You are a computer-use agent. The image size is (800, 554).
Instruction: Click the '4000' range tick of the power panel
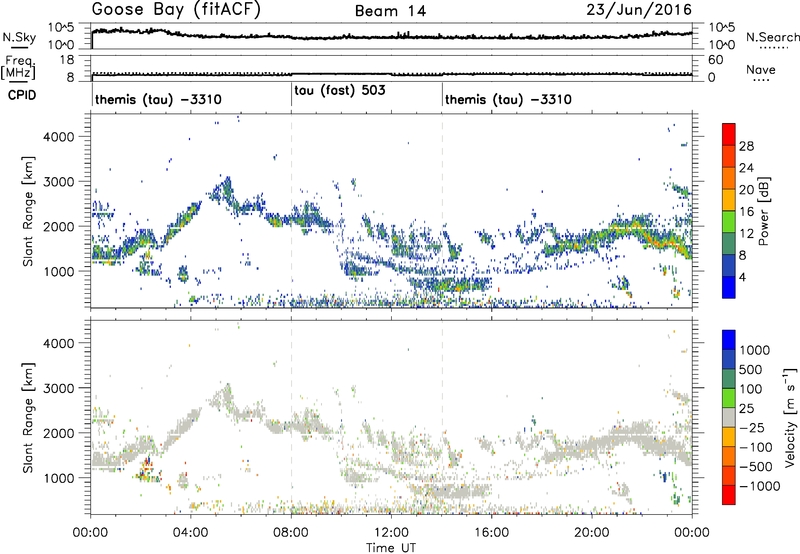click(x=58, y=137)
